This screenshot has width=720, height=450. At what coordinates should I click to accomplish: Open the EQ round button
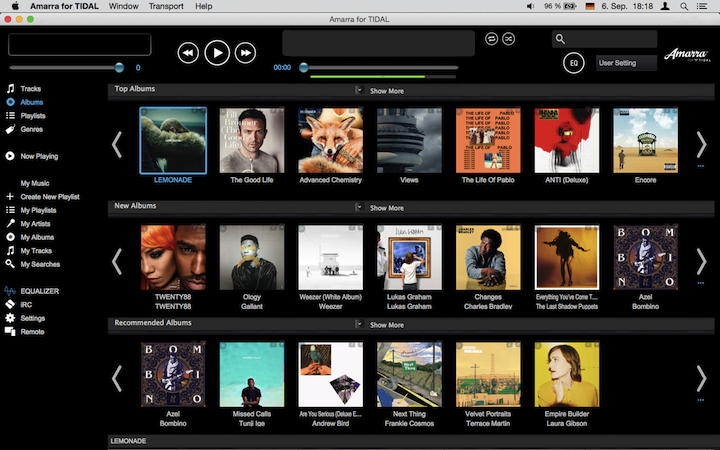(574, 63)
